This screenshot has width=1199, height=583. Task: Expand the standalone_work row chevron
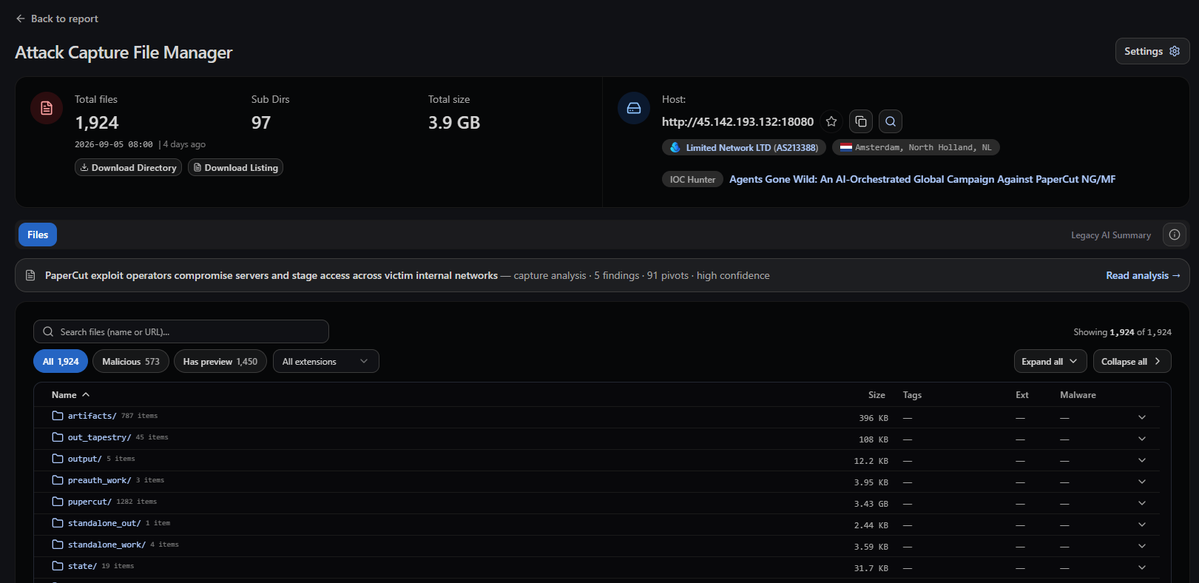pos(1142,546)
